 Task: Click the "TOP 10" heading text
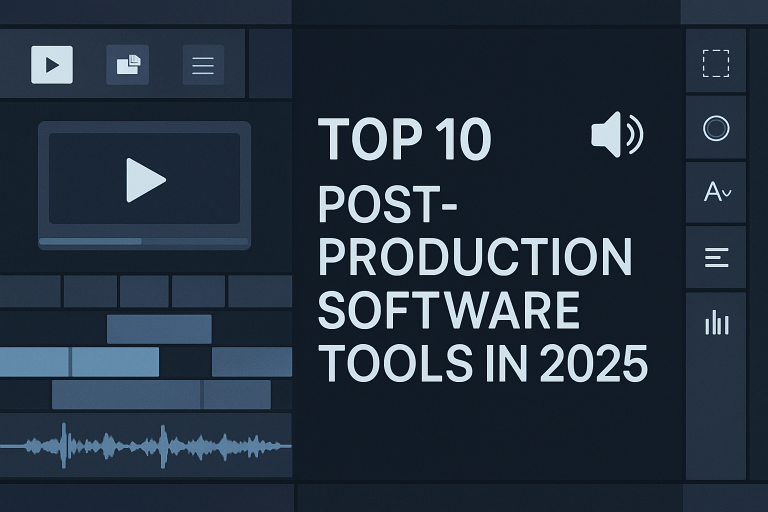(x=405, y=139)
